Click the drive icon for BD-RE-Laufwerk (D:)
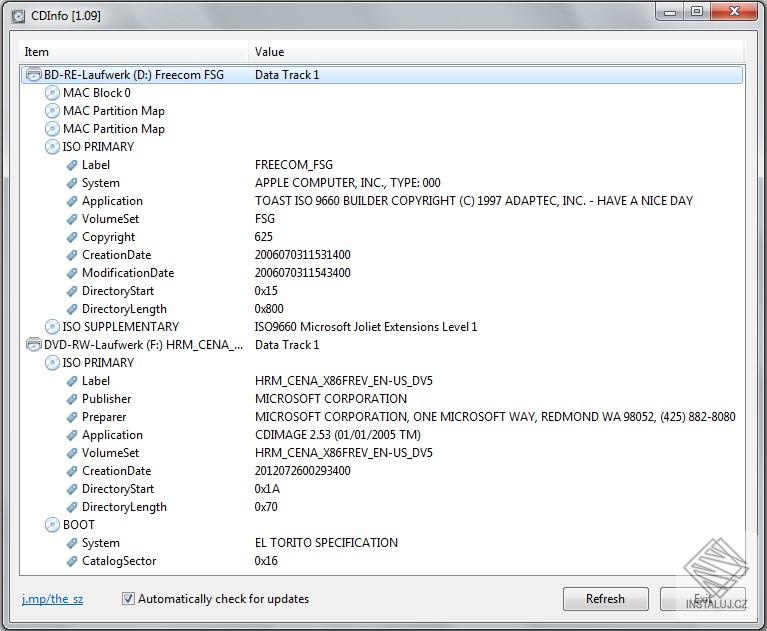The width and height of the screenshot is (767, 631). [34, 75]
